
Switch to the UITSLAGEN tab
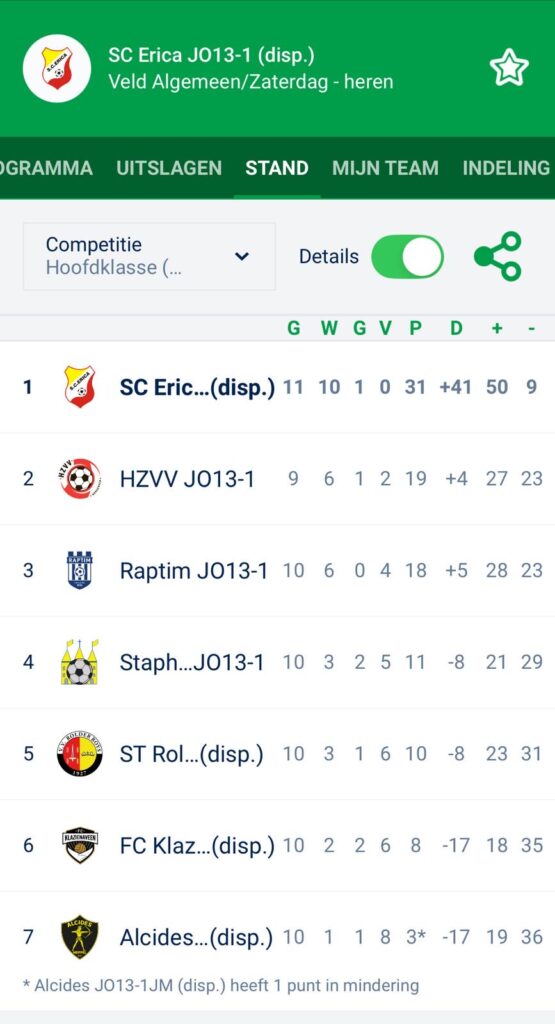[169, 168]
